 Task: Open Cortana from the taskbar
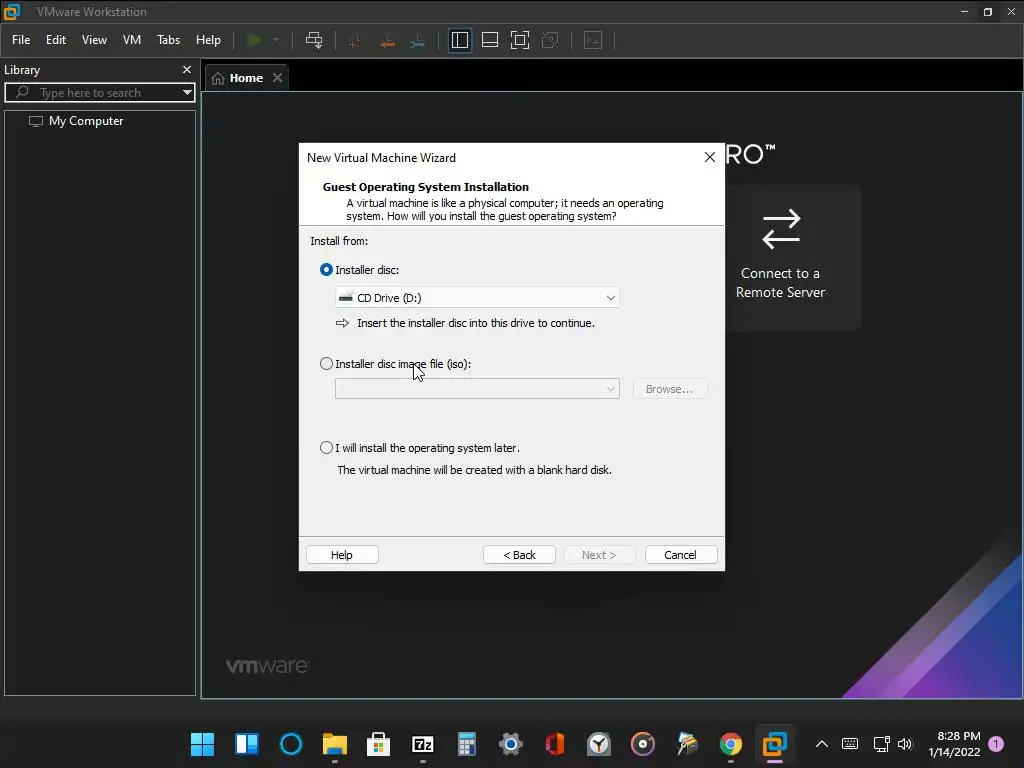point(291,744)
